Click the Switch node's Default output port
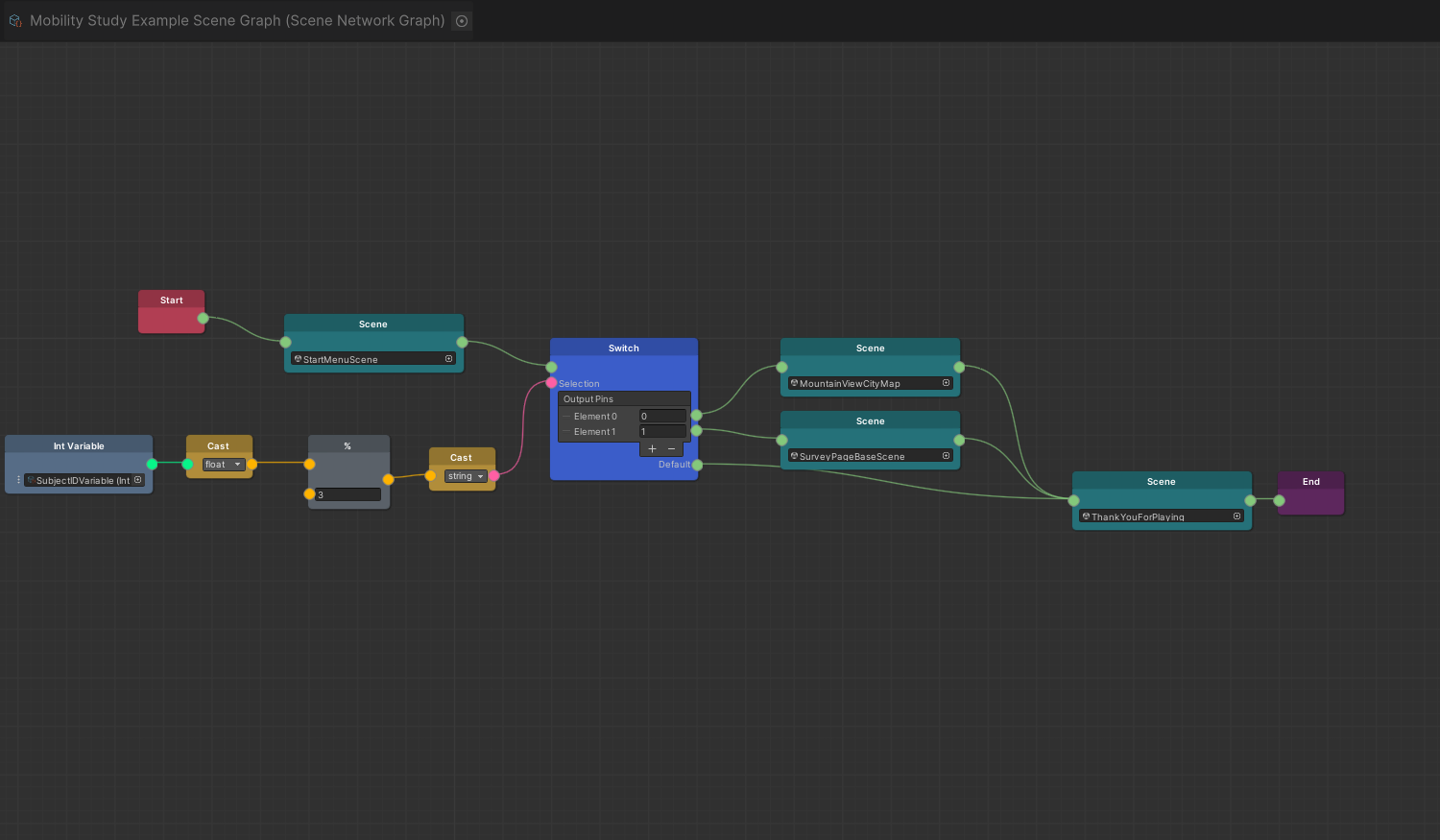 (697, 465)
